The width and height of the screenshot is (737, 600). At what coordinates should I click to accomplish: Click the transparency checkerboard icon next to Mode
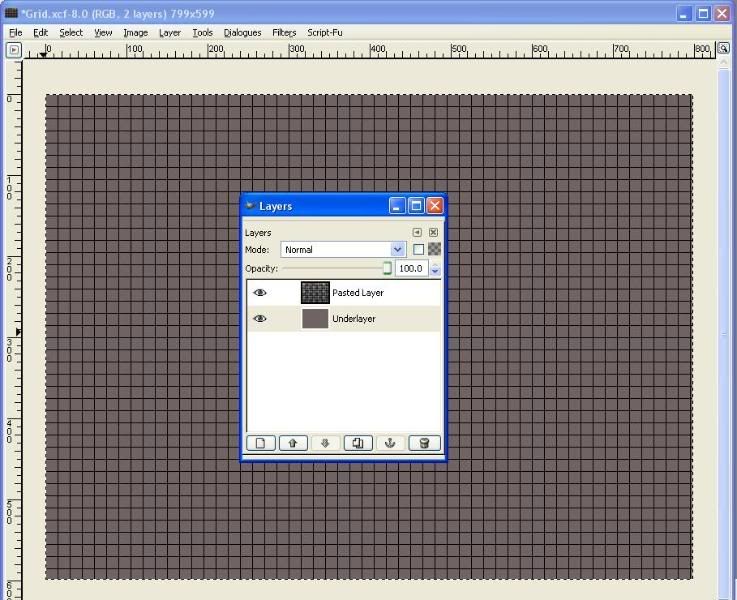pos(434,249)
